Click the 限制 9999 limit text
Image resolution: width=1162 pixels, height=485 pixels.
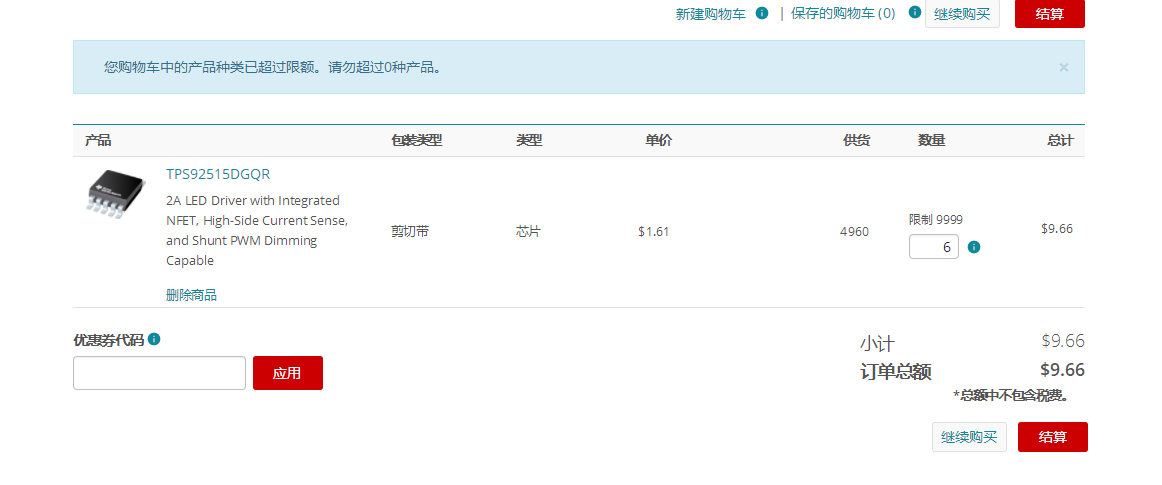click(x=936, y=220)
